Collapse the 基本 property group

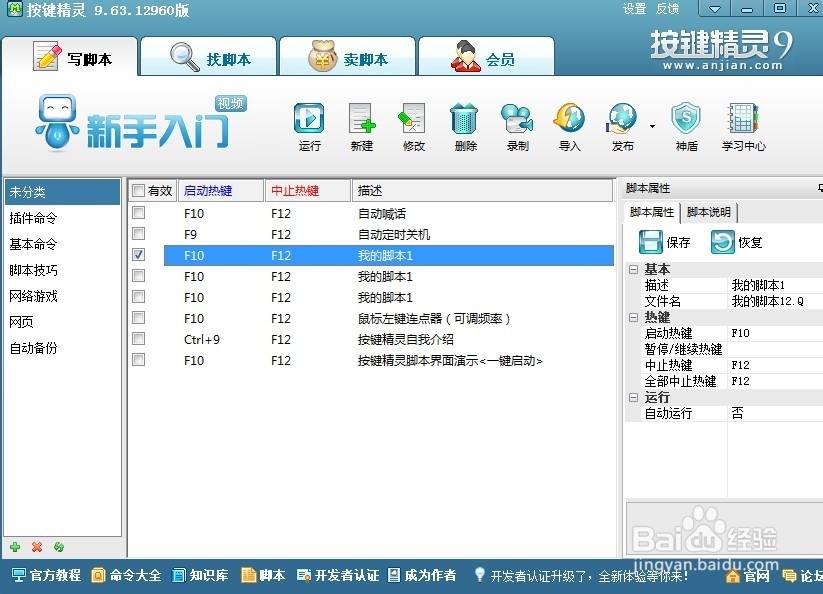coord(634,270)
